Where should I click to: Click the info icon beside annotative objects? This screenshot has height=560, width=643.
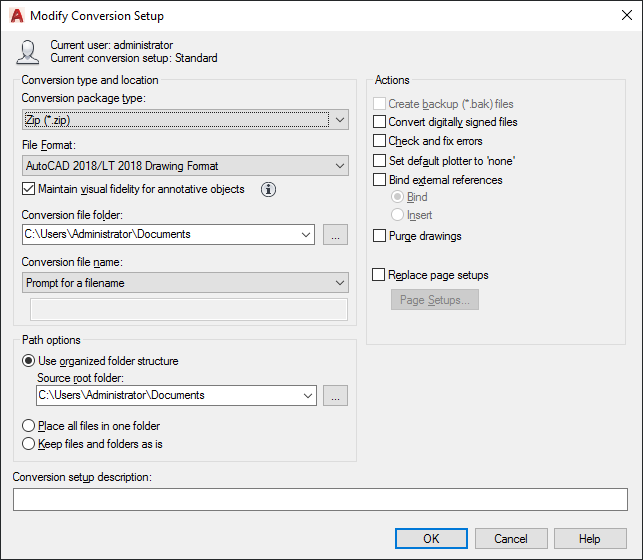coord(268,189)
